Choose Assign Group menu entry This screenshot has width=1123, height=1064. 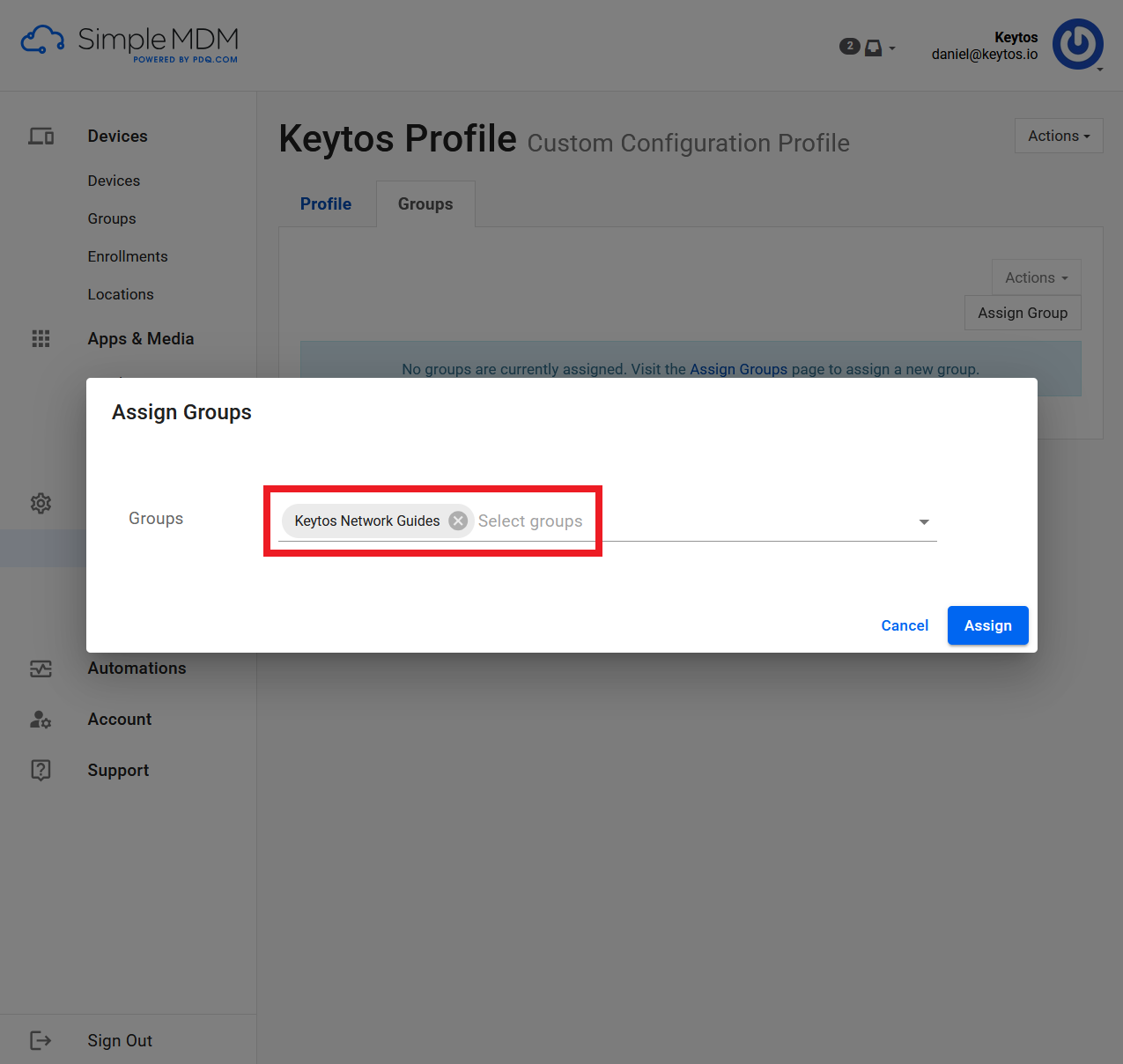pyautogui.click(x=1023, y=313)
